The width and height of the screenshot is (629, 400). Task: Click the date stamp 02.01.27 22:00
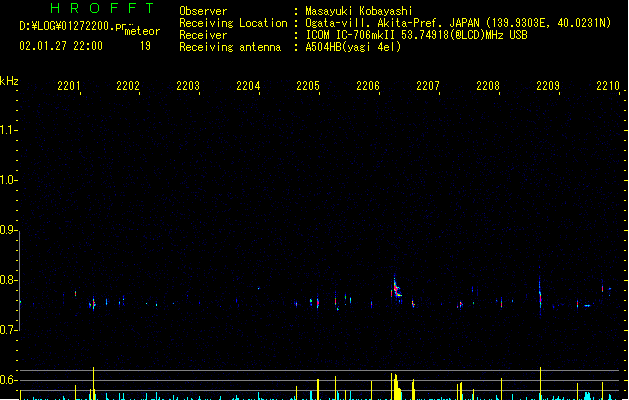[61, 46]
